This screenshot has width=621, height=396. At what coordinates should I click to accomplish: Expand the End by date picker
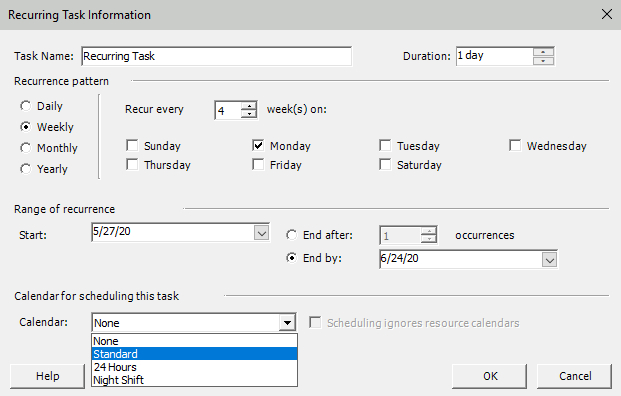(549, 260)
